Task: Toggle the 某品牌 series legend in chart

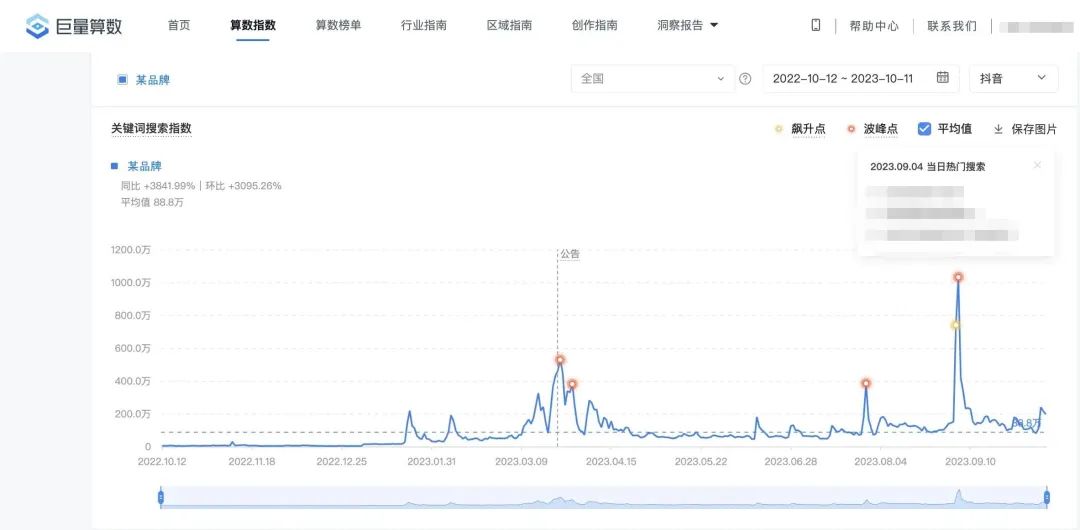Action: tap(136, 166)
